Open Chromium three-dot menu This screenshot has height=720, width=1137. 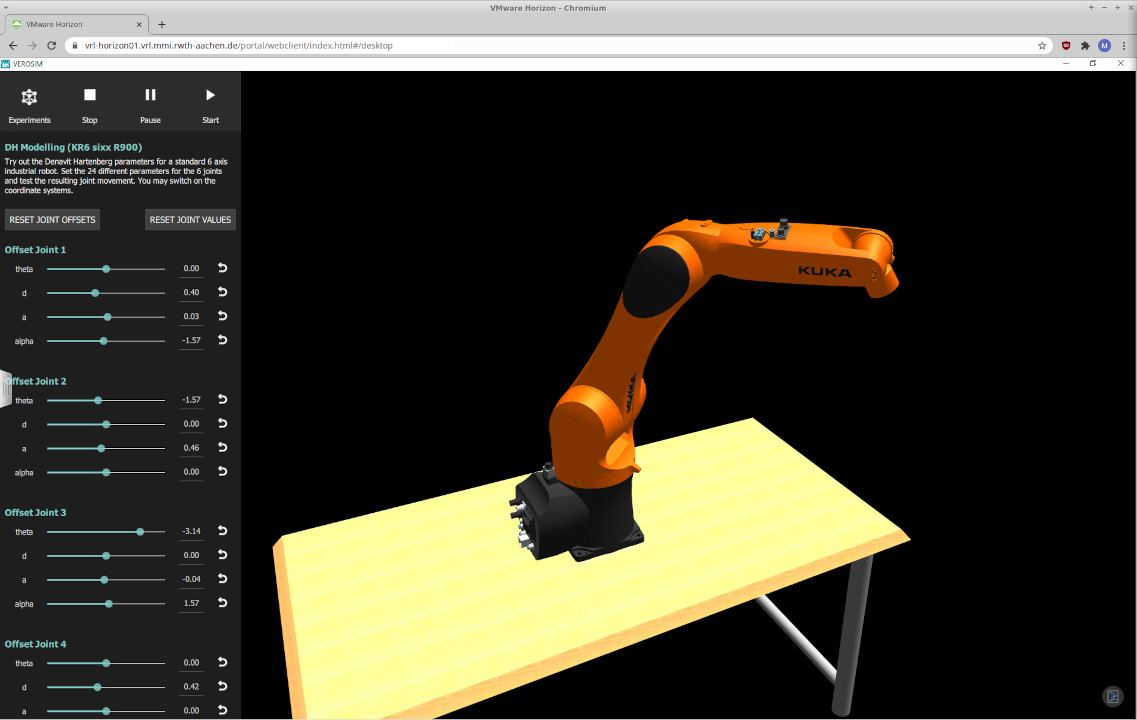click(x=1124, y=45)
